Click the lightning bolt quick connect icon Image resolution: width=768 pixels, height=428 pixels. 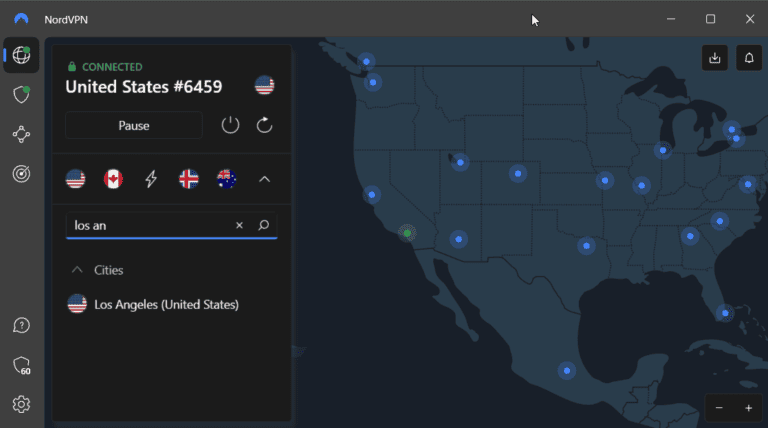pyautogui.click(x=151, y=179)
